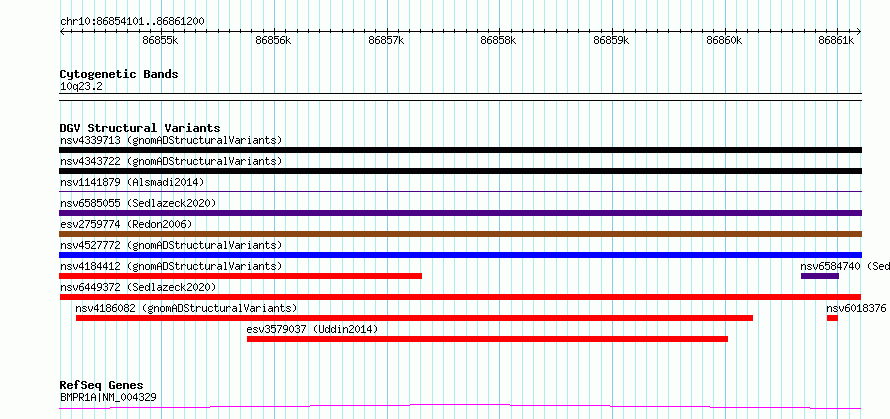Screen dimensions: 890x419
Task: Click the small red bar for nsv6018376
Action: (832, 318)
